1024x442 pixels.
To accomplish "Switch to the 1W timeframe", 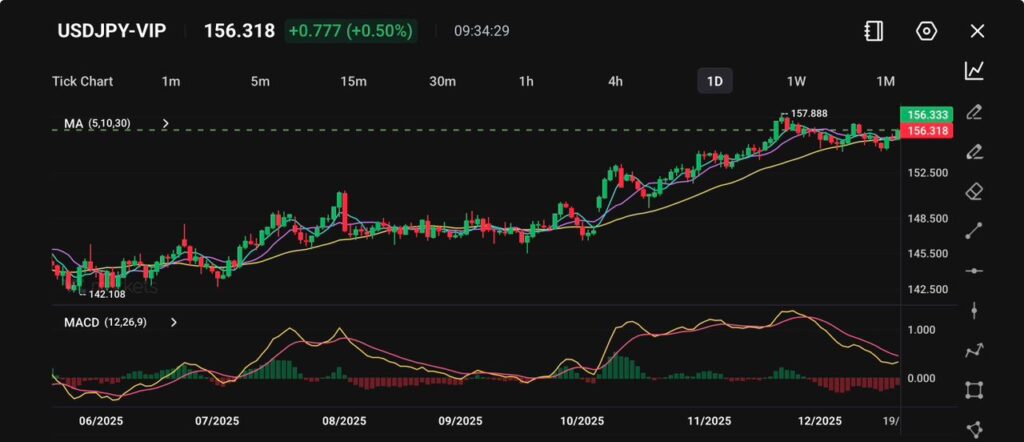I will pyautogui.click(x=796, y=81).
